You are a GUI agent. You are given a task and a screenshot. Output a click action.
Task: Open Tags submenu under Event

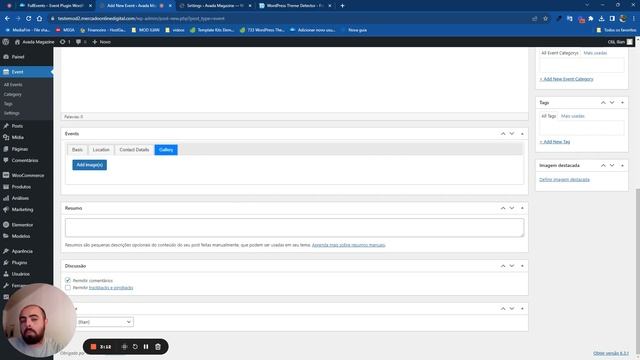click(8, 104)
